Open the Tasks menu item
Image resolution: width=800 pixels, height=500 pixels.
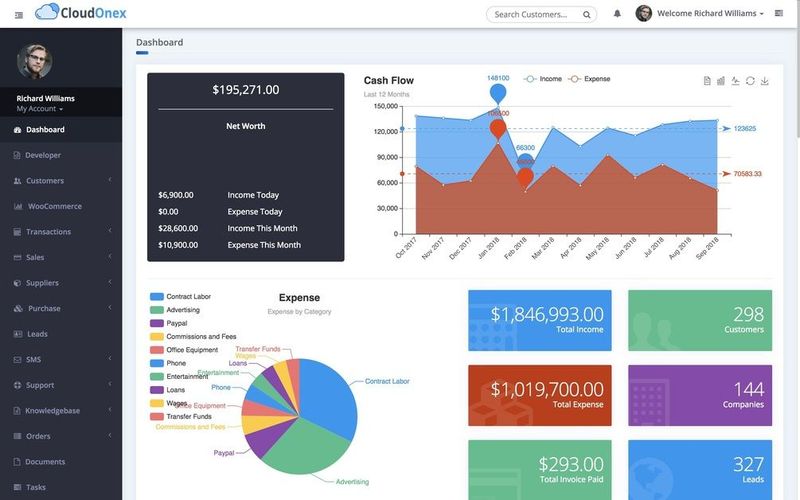point(61,487)
